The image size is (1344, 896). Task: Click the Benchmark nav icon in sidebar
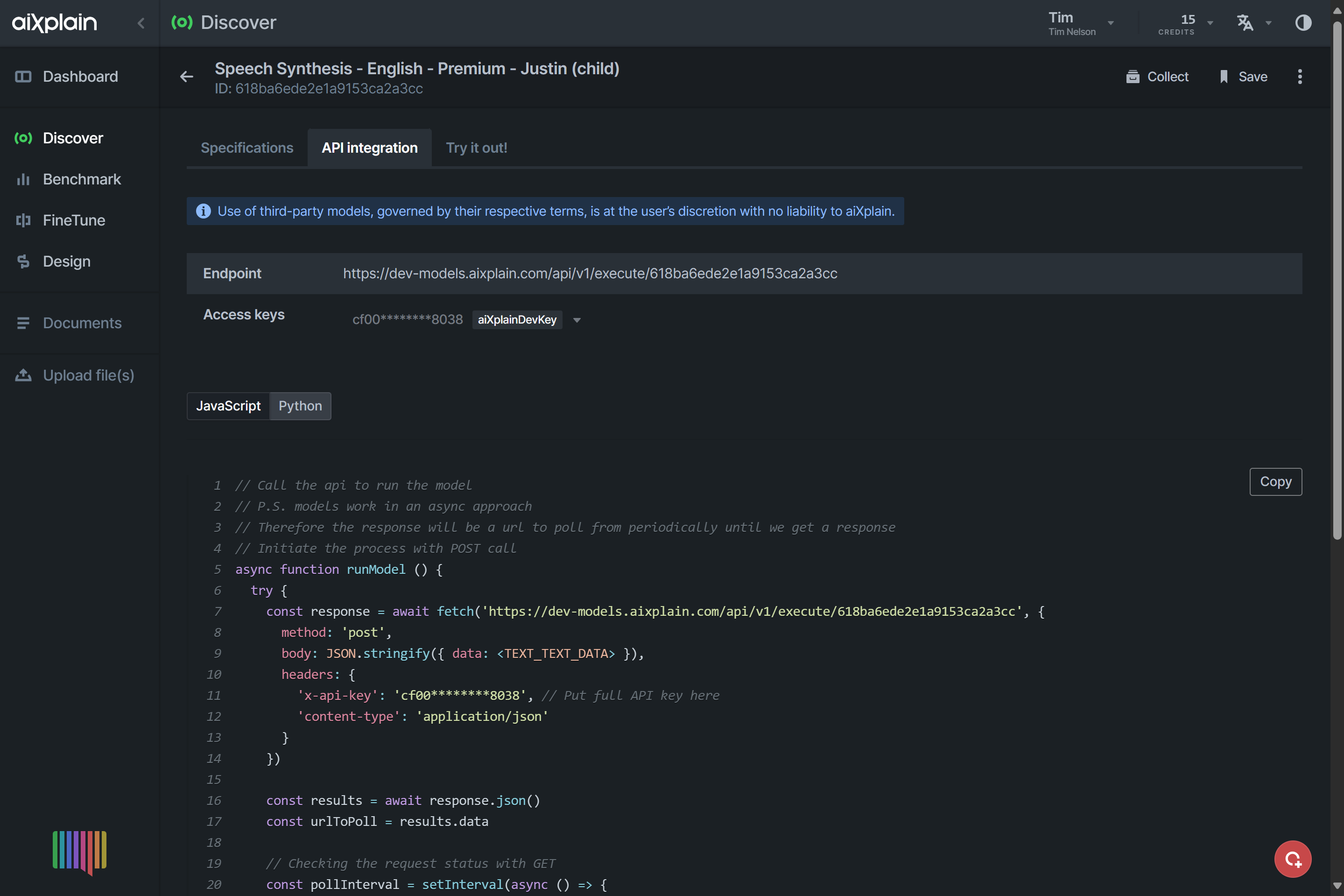23,179
